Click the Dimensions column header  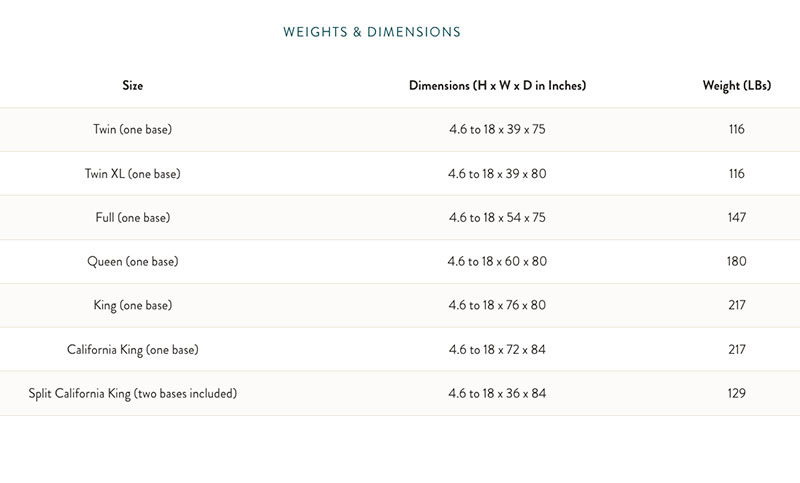click(497, 86)
